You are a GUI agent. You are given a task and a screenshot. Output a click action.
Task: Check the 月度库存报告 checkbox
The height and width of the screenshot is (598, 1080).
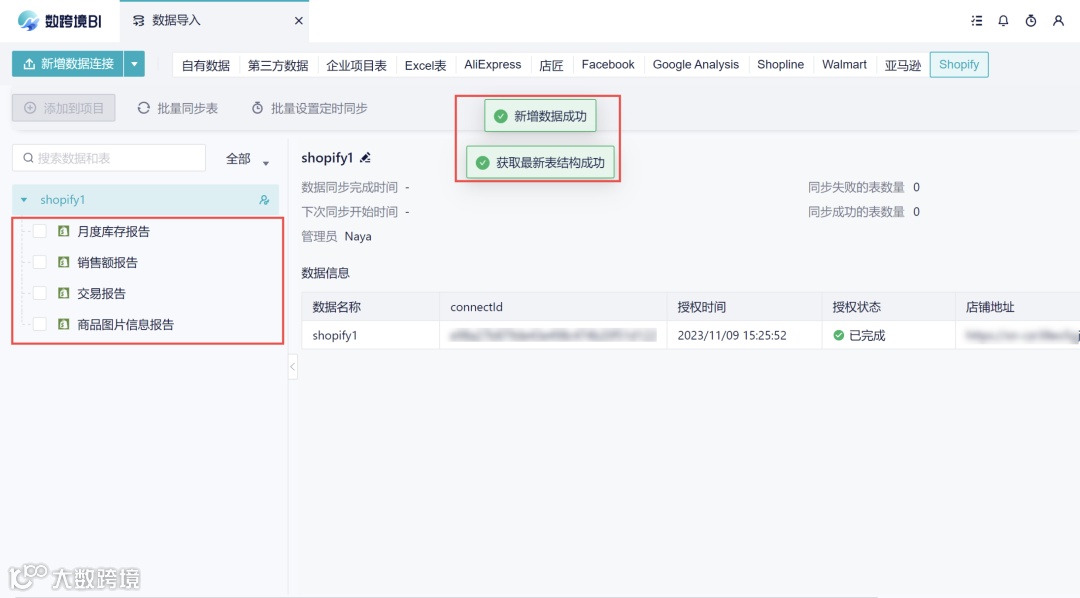pyautogui.click(x=38, y=230)
